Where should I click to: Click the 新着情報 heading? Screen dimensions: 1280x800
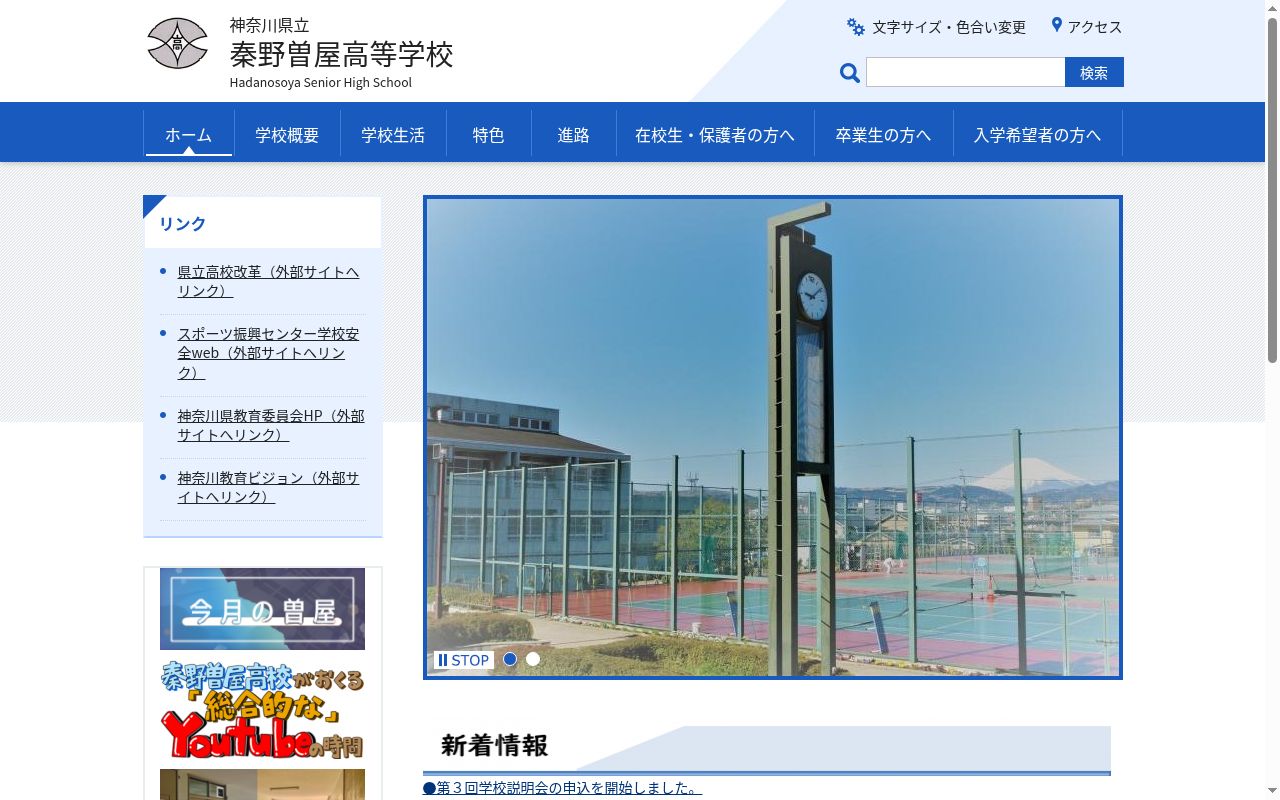point(494,745)
